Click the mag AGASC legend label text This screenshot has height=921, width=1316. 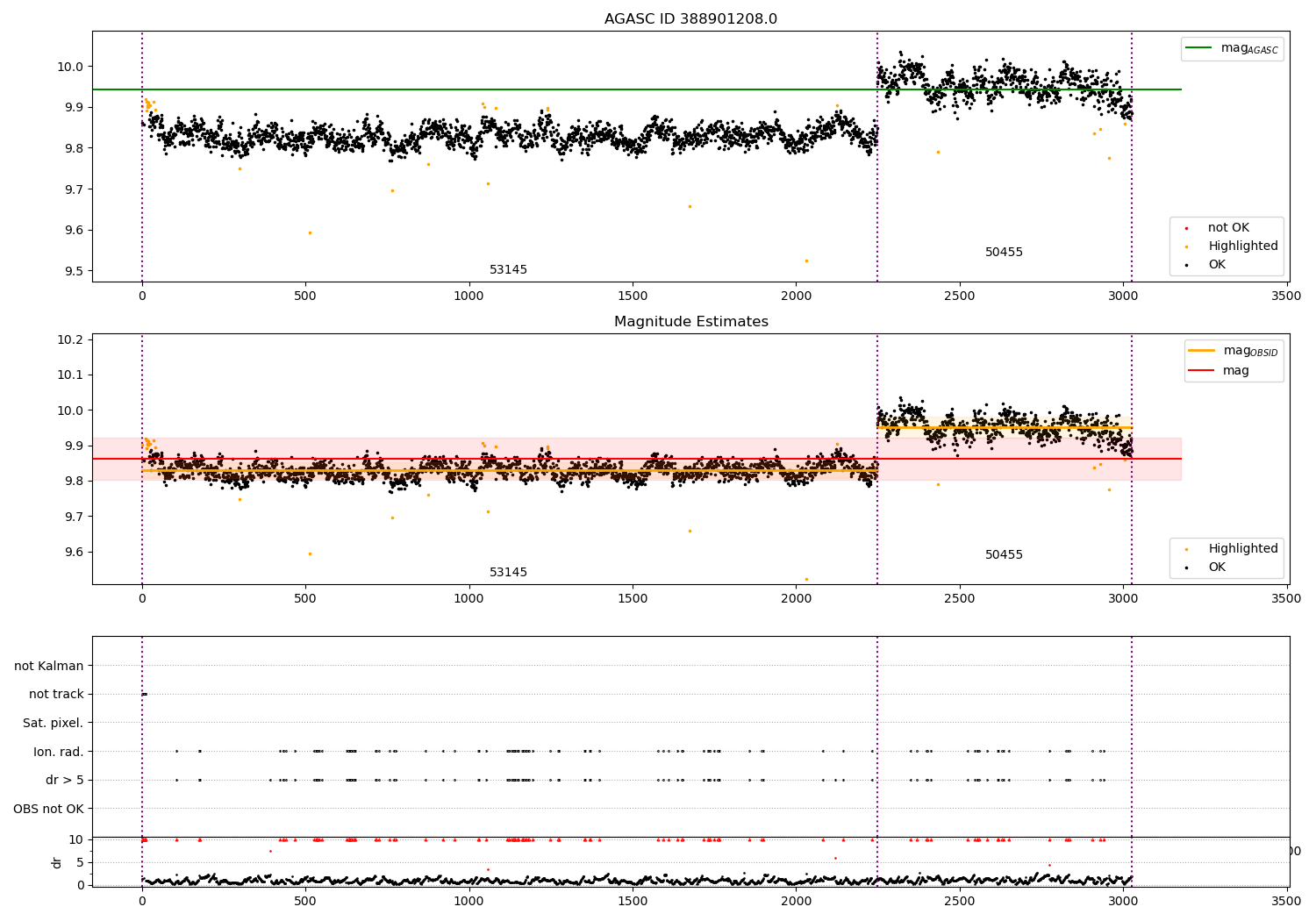pos(1249,49)
